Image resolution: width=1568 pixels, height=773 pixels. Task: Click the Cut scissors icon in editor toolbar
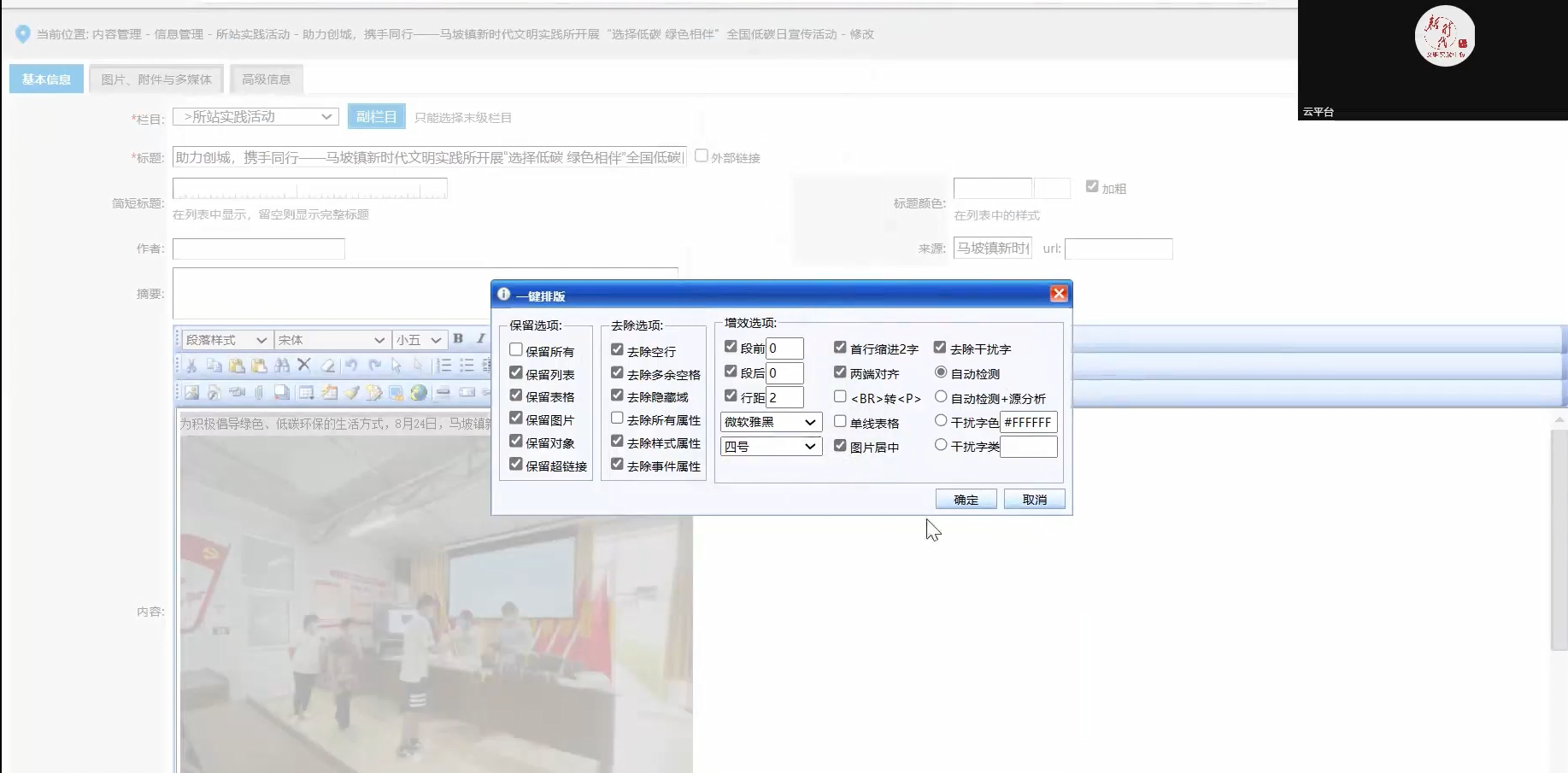(191, 366)
